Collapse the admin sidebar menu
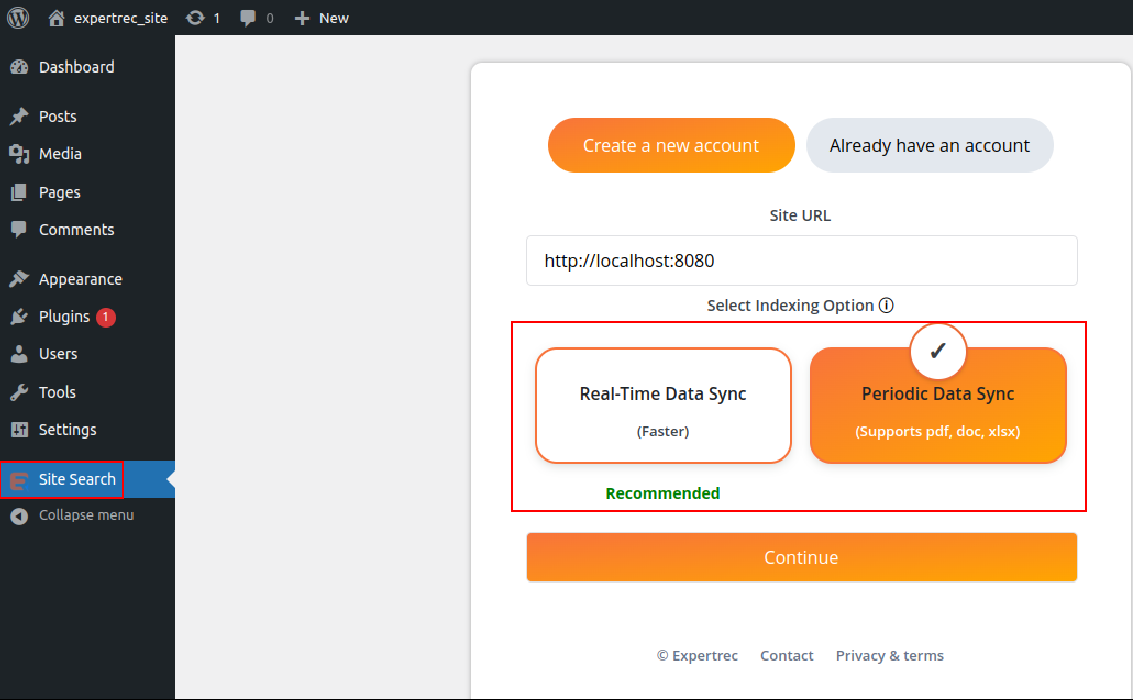 (85, 516)
